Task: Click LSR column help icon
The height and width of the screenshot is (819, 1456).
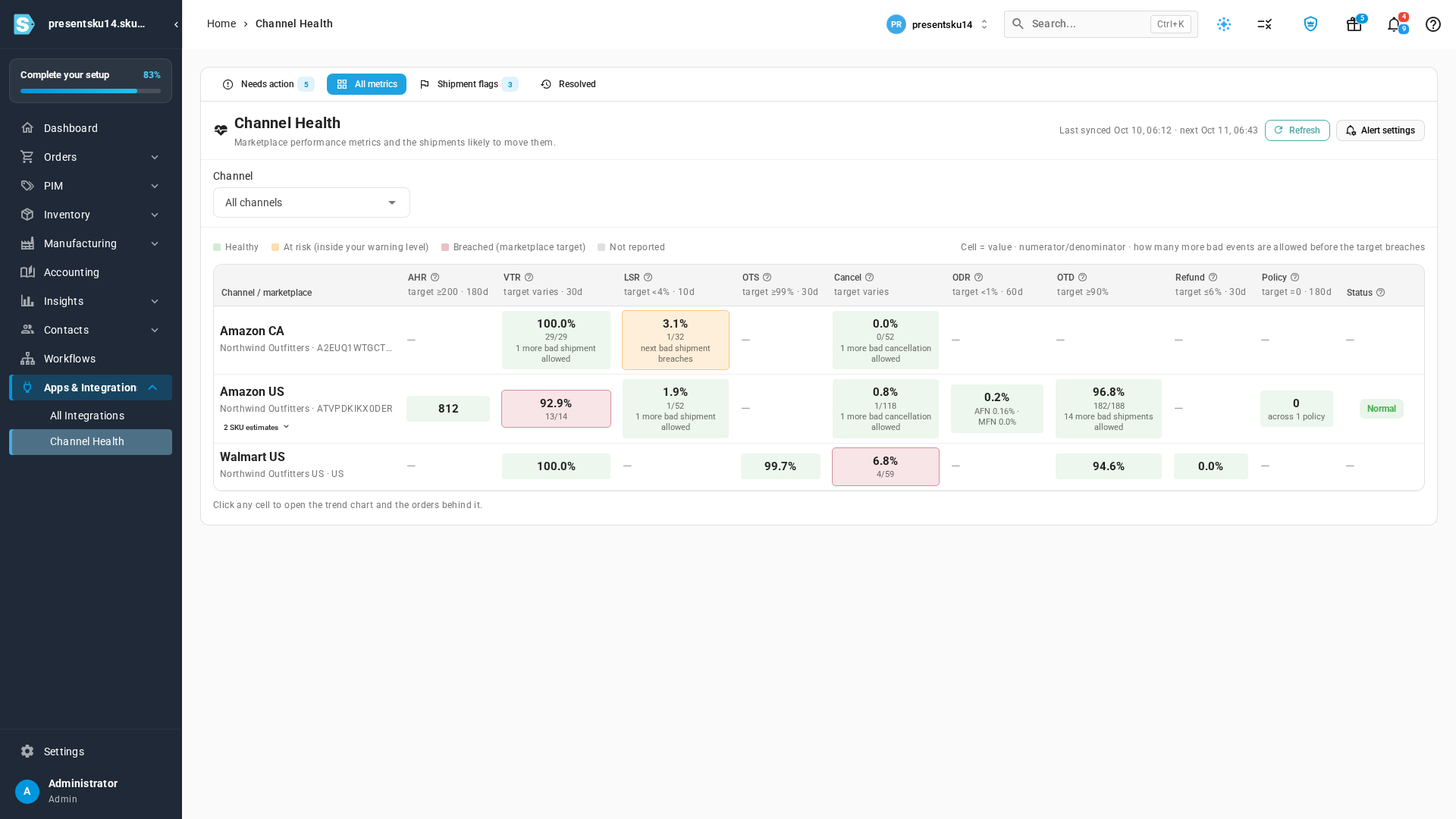Action: pos(648,278)
